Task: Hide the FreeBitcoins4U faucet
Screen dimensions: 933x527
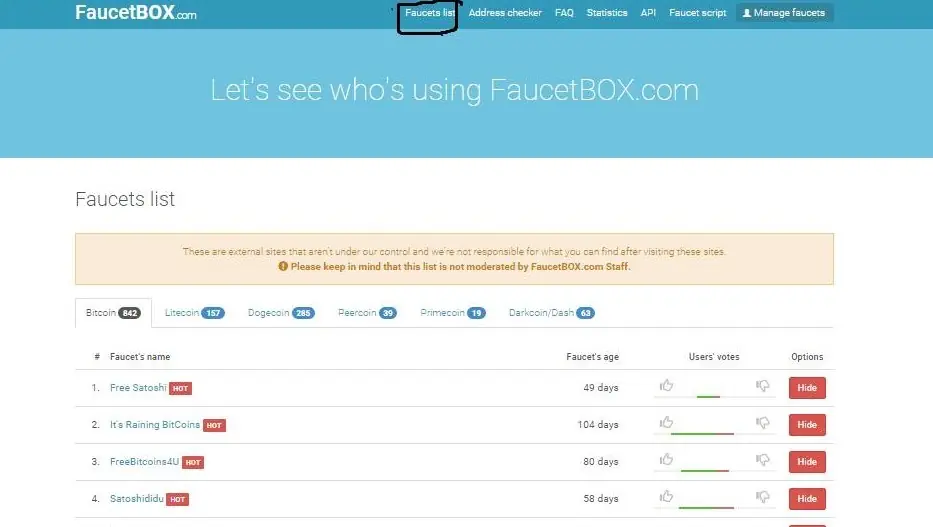Action: click(x=807, y=462)
